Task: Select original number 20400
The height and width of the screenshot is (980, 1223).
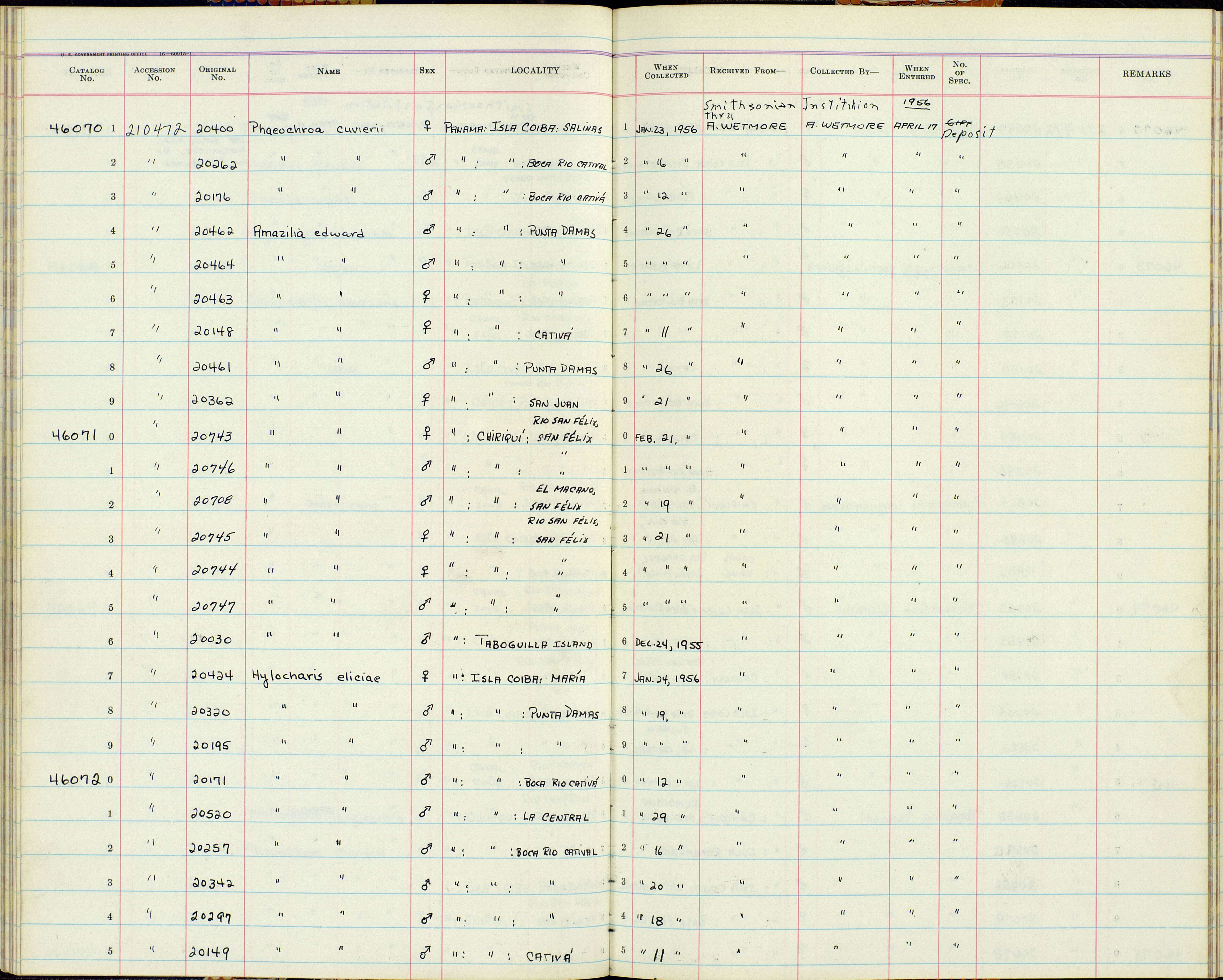Action: click(214, 129)
